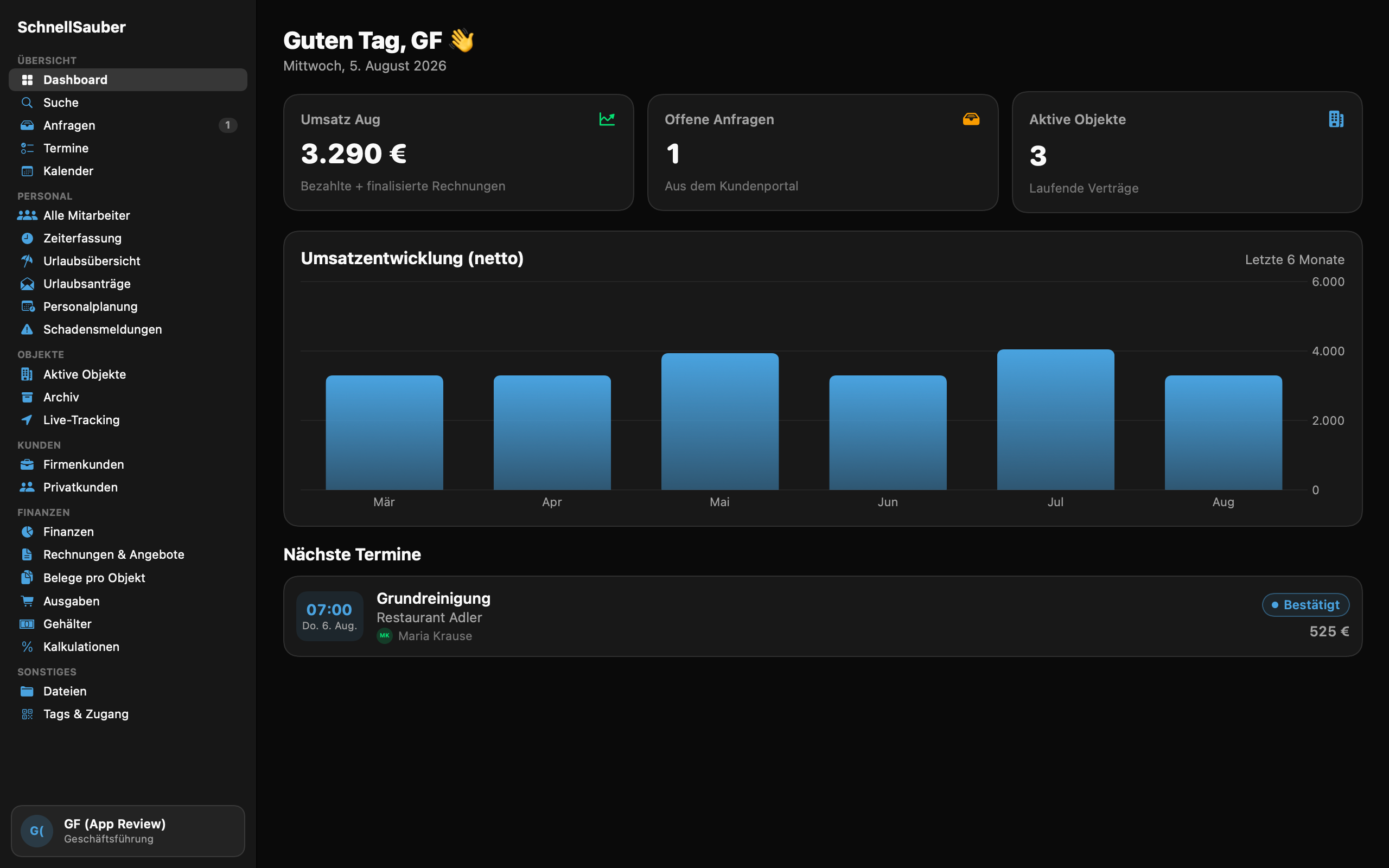
Task: Open the Suche magnifier icon
Action: 27,103
